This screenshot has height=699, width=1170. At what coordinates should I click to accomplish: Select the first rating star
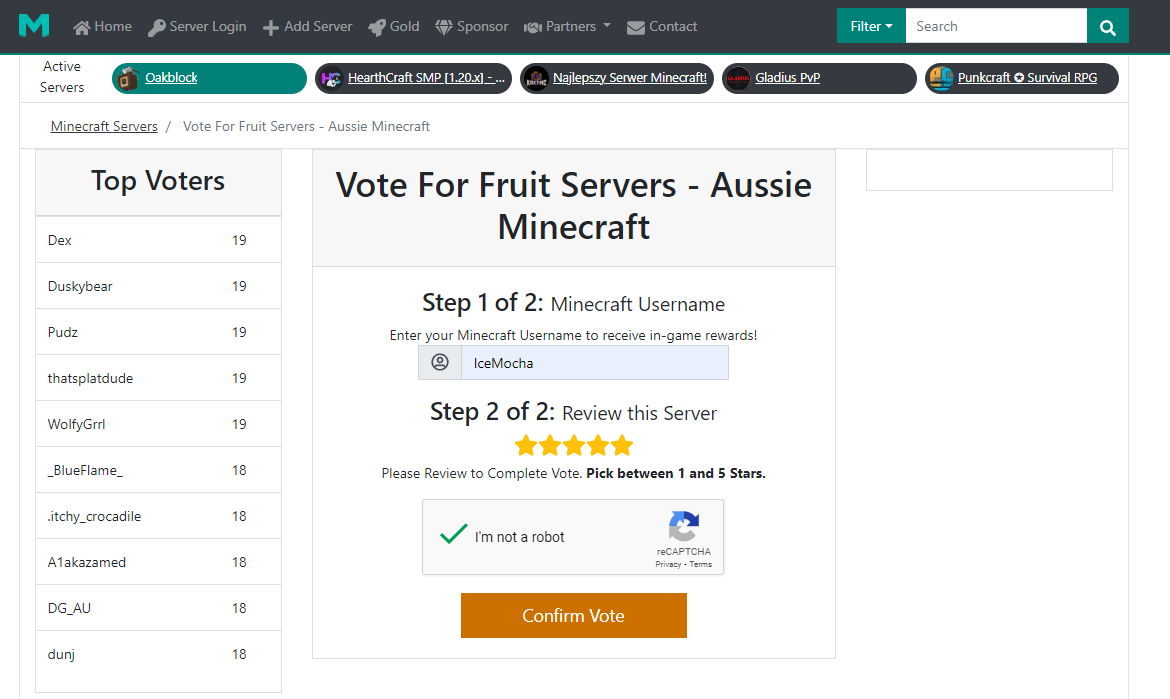tap(525, 445)
